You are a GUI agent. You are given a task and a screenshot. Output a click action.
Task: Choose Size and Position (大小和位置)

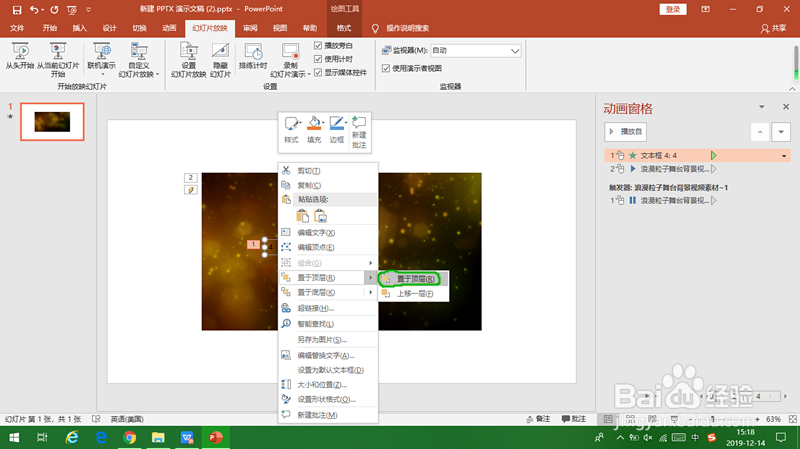point(328,385)
